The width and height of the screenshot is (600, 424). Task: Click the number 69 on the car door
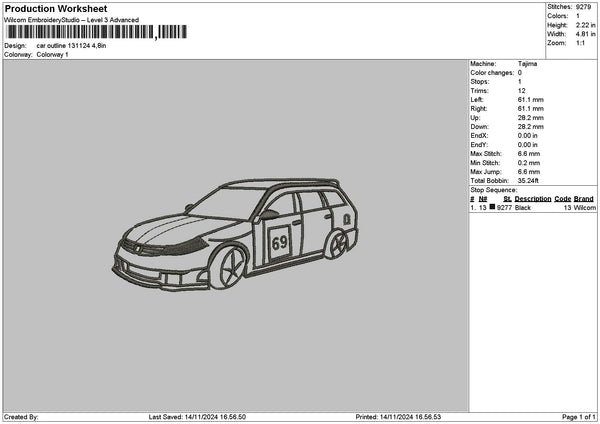coord(279,241)
